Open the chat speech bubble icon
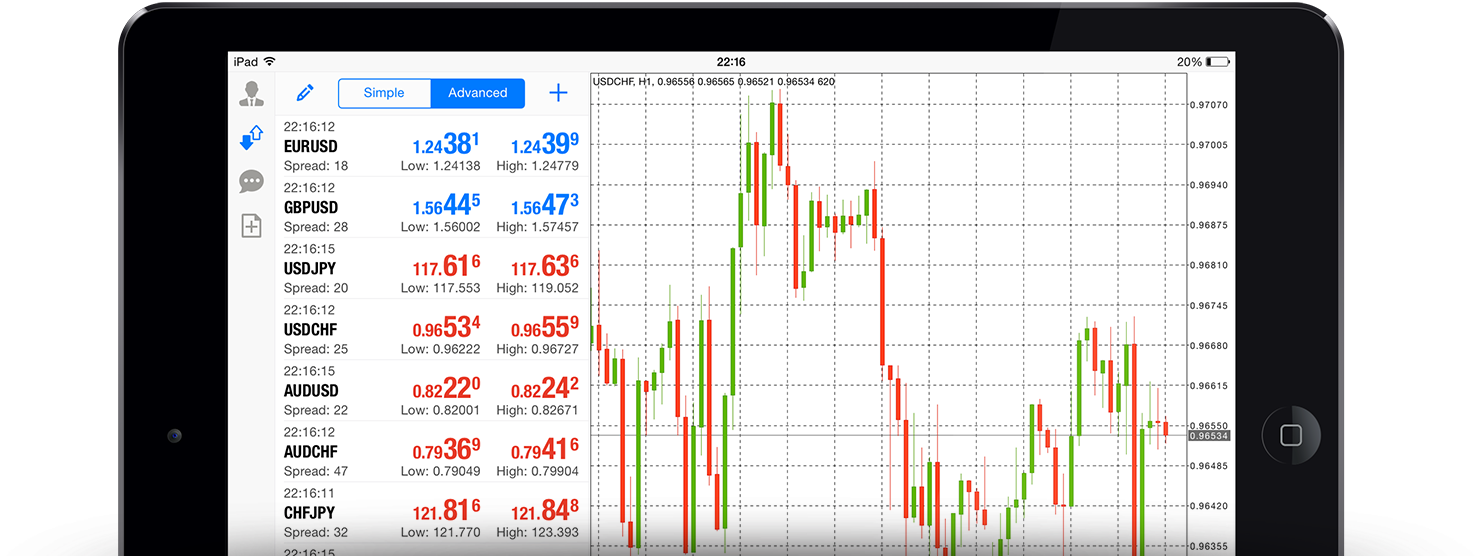Screen dimensions: 1481x556 point(251,182)
